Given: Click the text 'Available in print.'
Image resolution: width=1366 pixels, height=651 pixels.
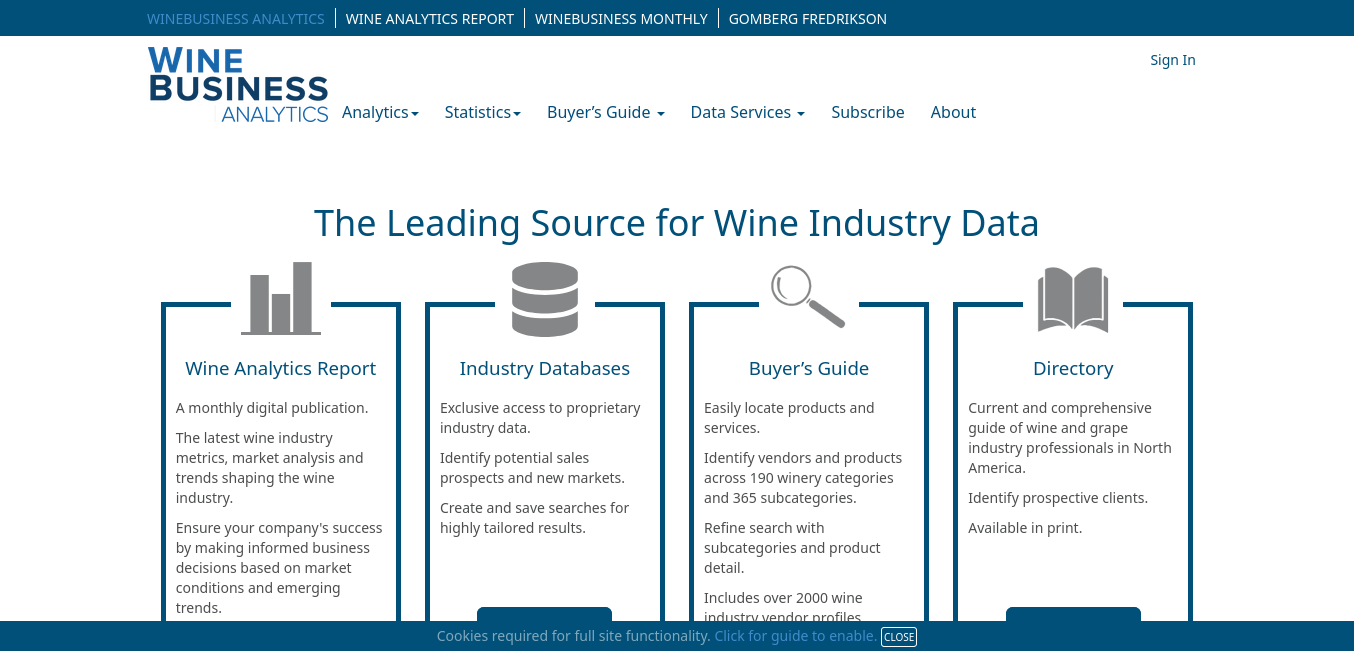Looking at the screenshot, I should [1025, 528].
